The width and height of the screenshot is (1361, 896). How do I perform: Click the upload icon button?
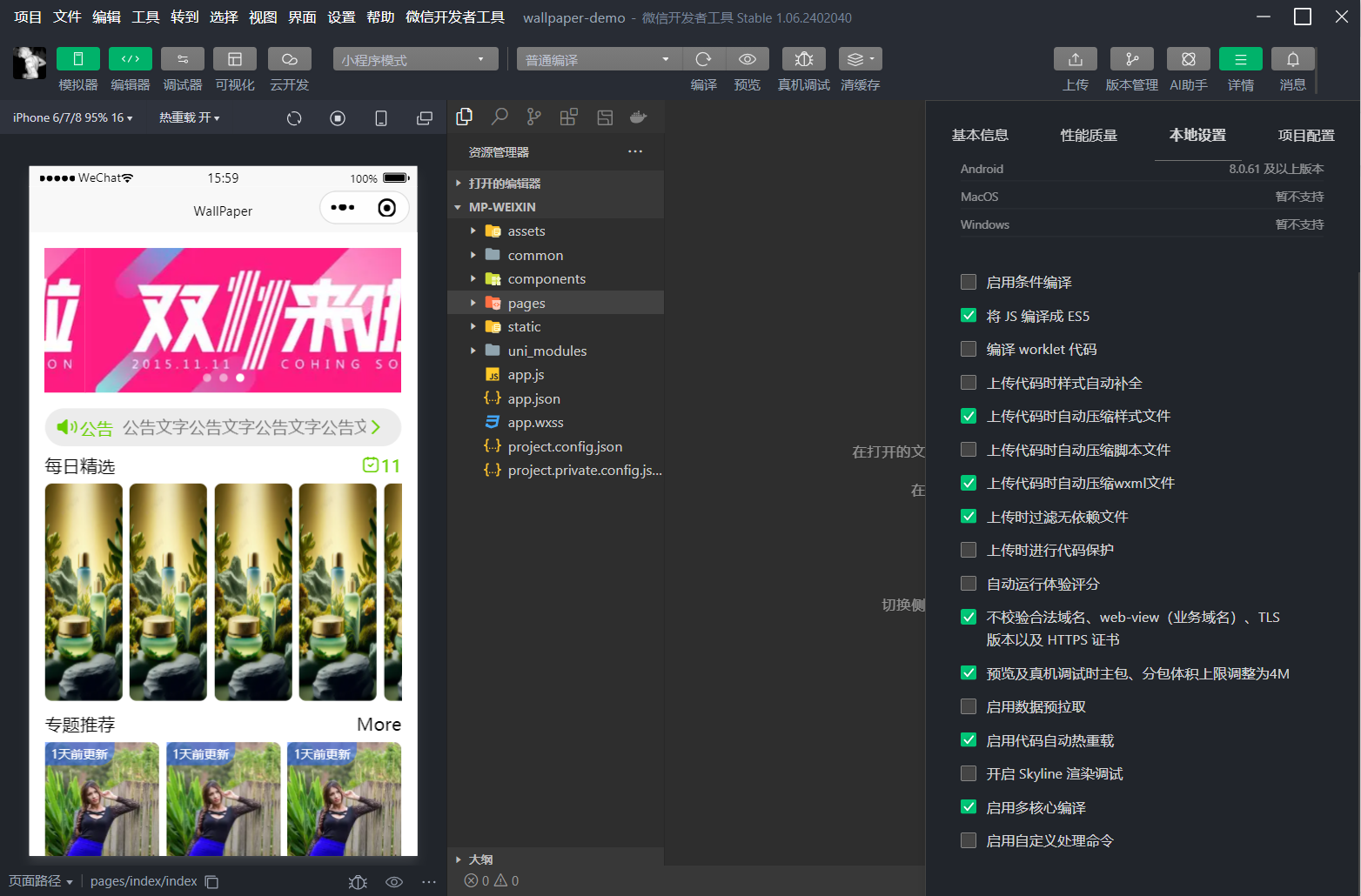pyautogui.click(x=1076, y=59)
